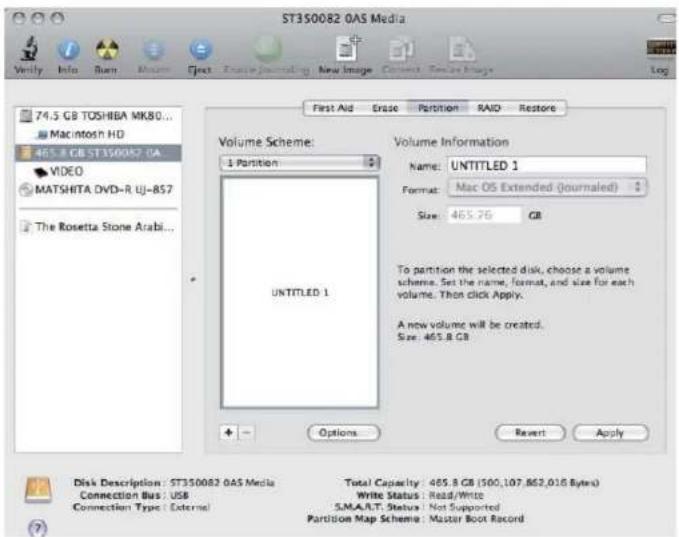Viewport: 679px width, 537px height.
Task: Select the VIDEO volume
Action: click(98, 171)
